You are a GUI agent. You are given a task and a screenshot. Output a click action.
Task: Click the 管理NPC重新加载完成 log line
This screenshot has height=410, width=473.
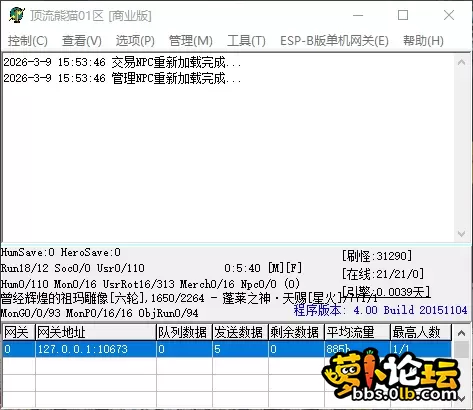pyautogui.click(x=122, y=78)
